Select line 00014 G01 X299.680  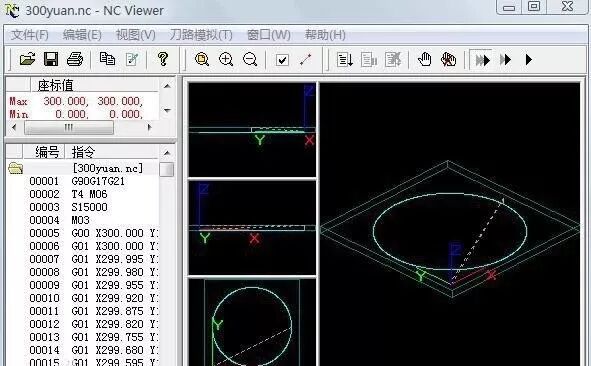[x=82, y=350]
